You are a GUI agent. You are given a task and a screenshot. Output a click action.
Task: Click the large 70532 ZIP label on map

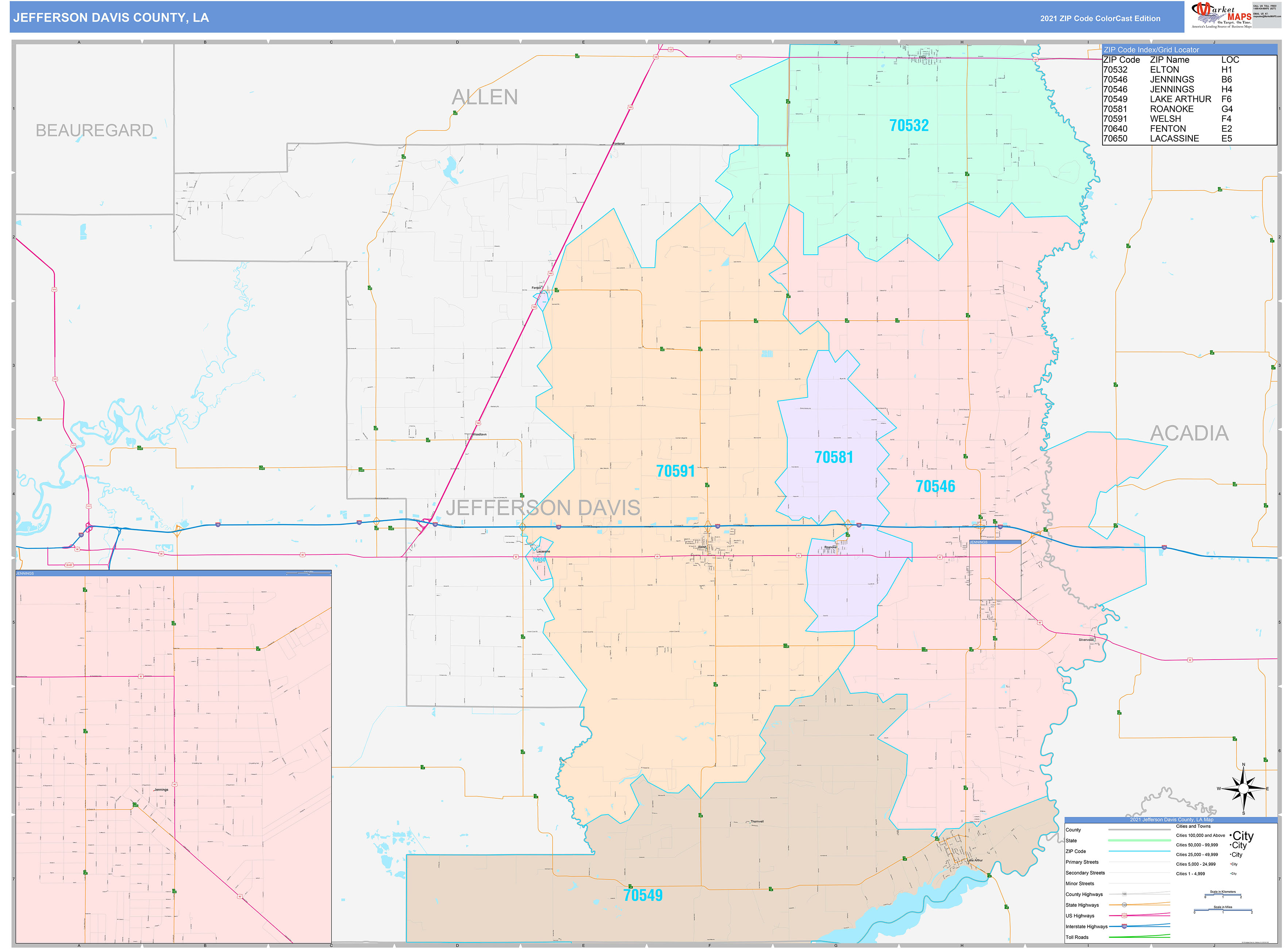909,125
